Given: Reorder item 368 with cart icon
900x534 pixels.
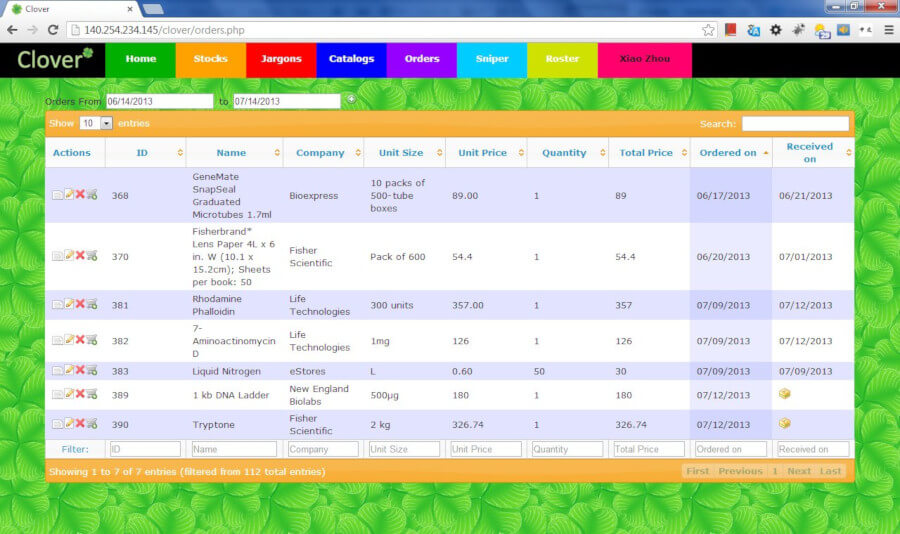Looking at the screenshot, I should point(92,195).
